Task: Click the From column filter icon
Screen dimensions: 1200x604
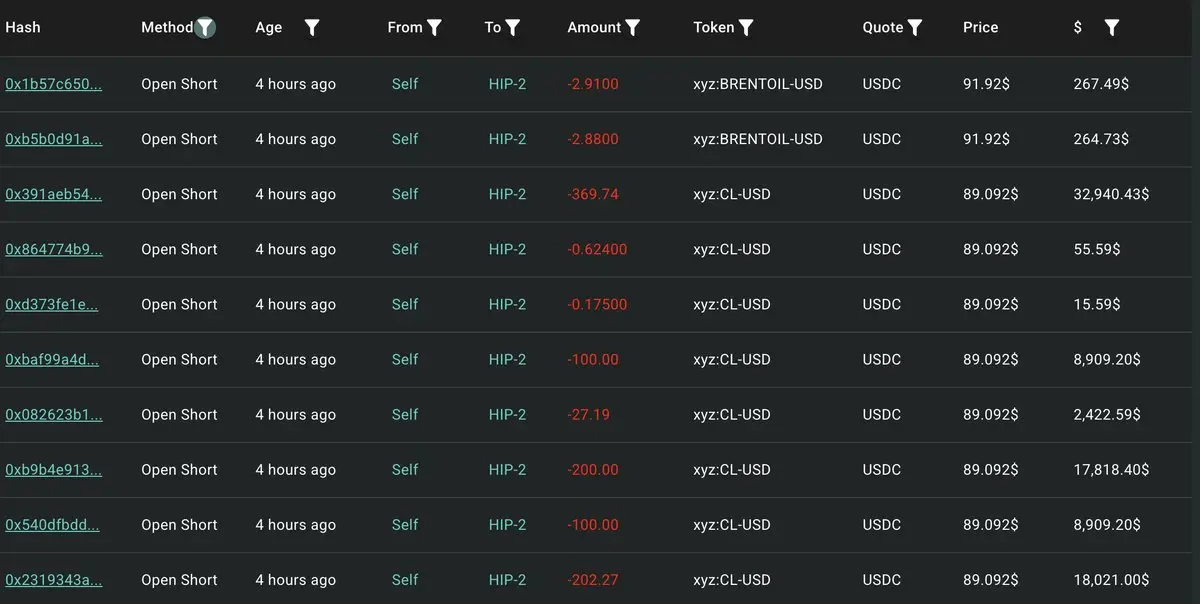Action: tap(434, 28)
